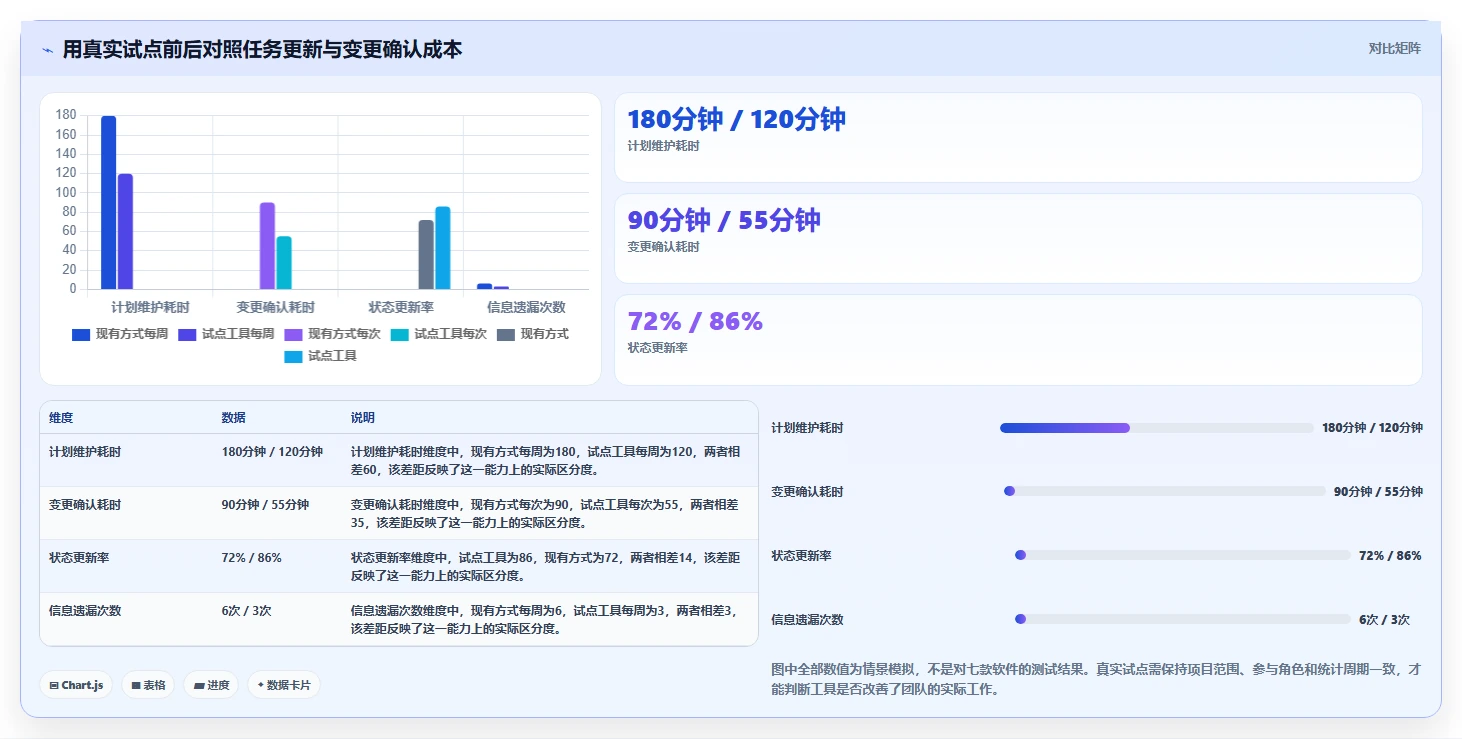The width and height of the screenshot is (1462, 739).
Task: Click the 变更确认耗时 progress bar
Action: 1165,491
